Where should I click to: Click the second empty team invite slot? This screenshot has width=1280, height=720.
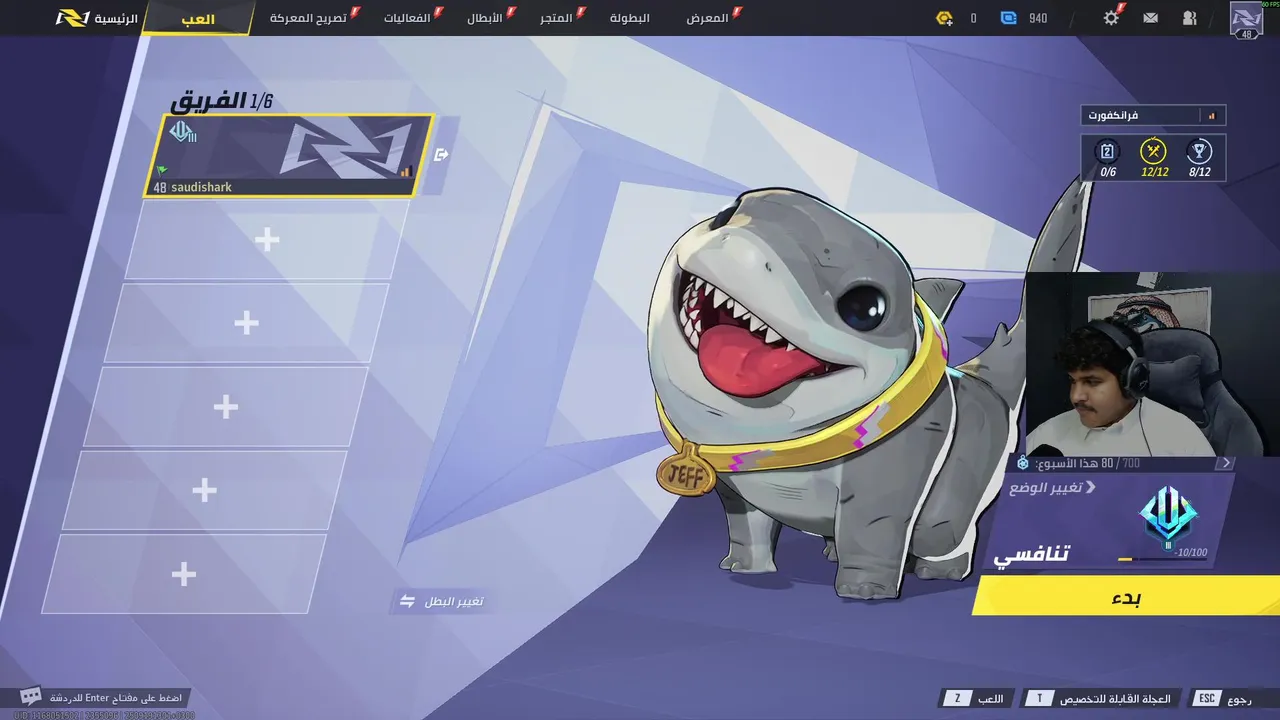(246, 323)
